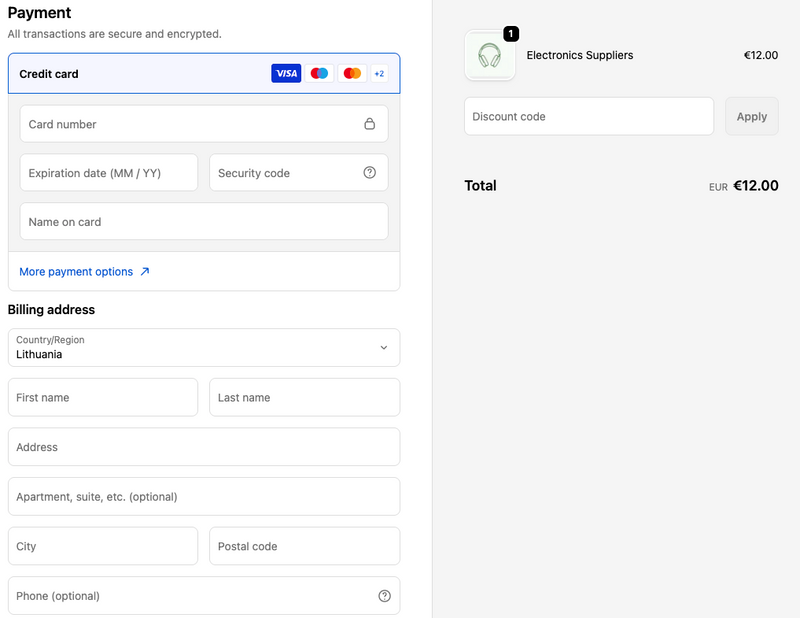Select the Expiration date (MM / YY) field
Screen dimensions: 800x618
click(109, 172)
